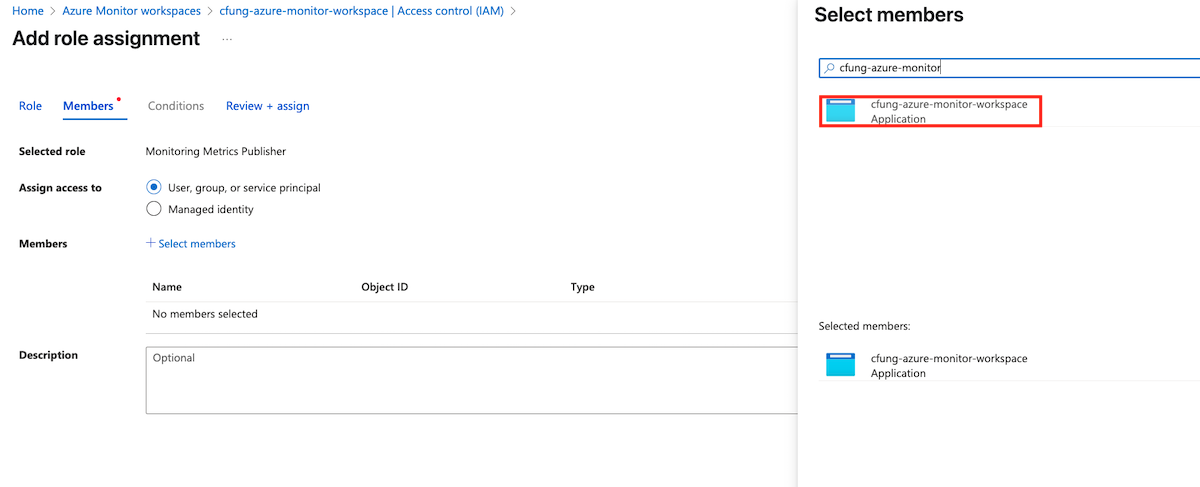Choose the Managed identity radio button

pos(154,209)
